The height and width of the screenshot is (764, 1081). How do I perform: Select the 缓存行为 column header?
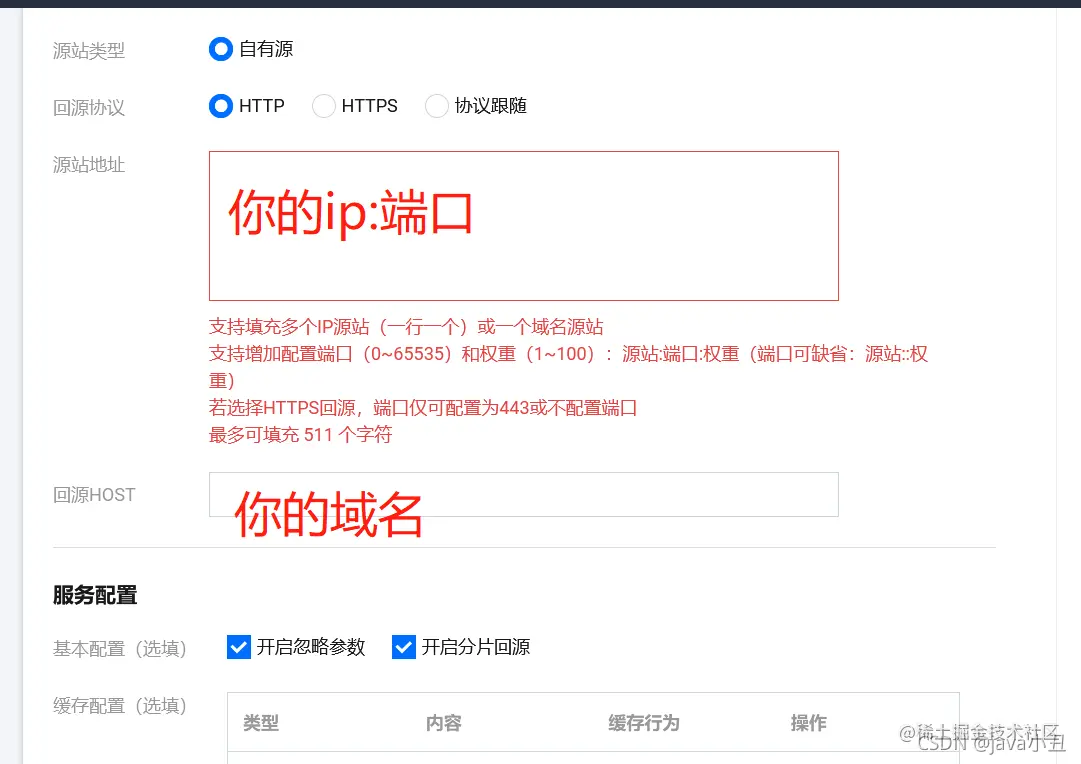point(643,722)
